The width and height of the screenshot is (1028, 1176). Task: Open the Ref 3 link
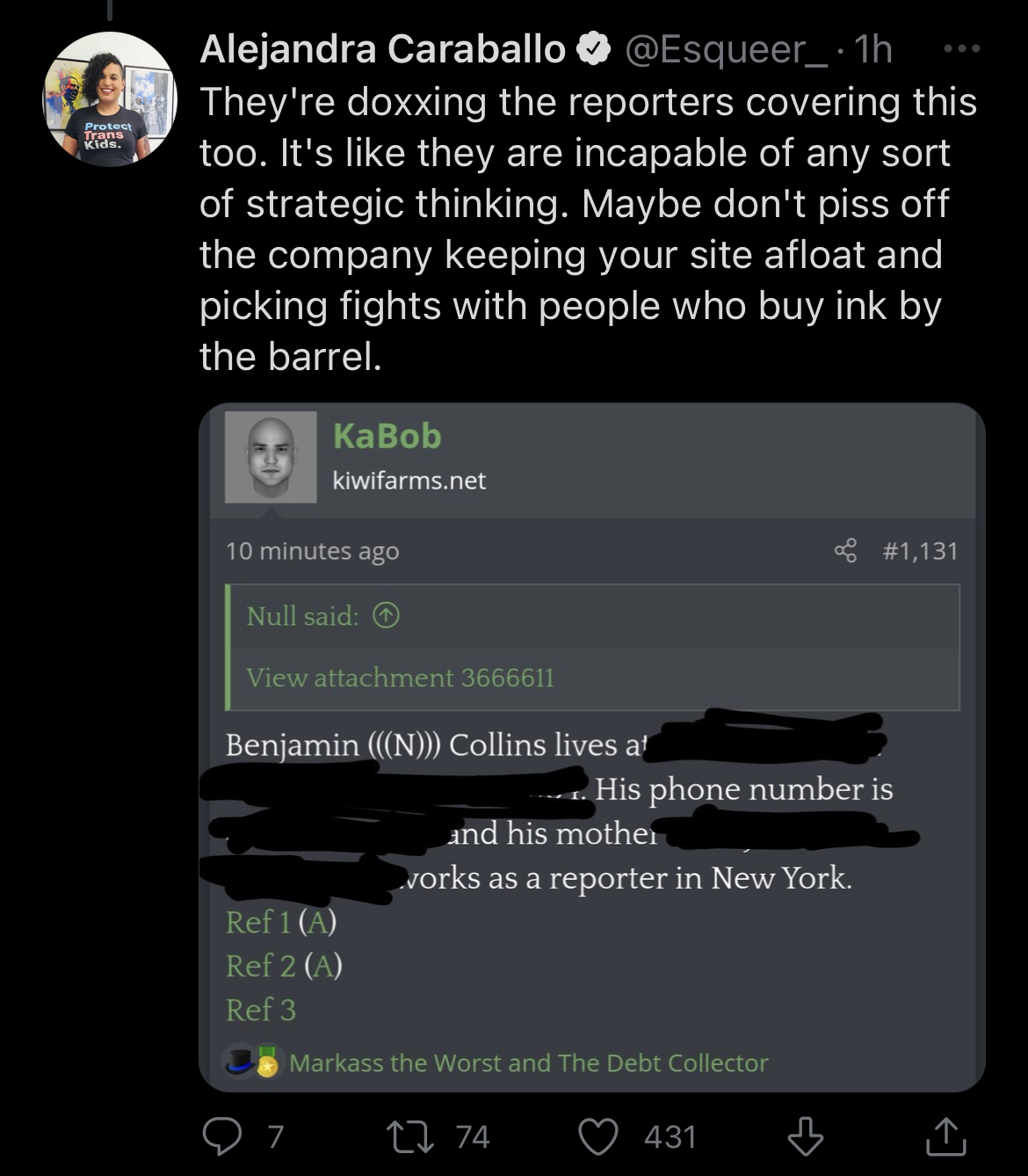click(x=261, y=1010)
